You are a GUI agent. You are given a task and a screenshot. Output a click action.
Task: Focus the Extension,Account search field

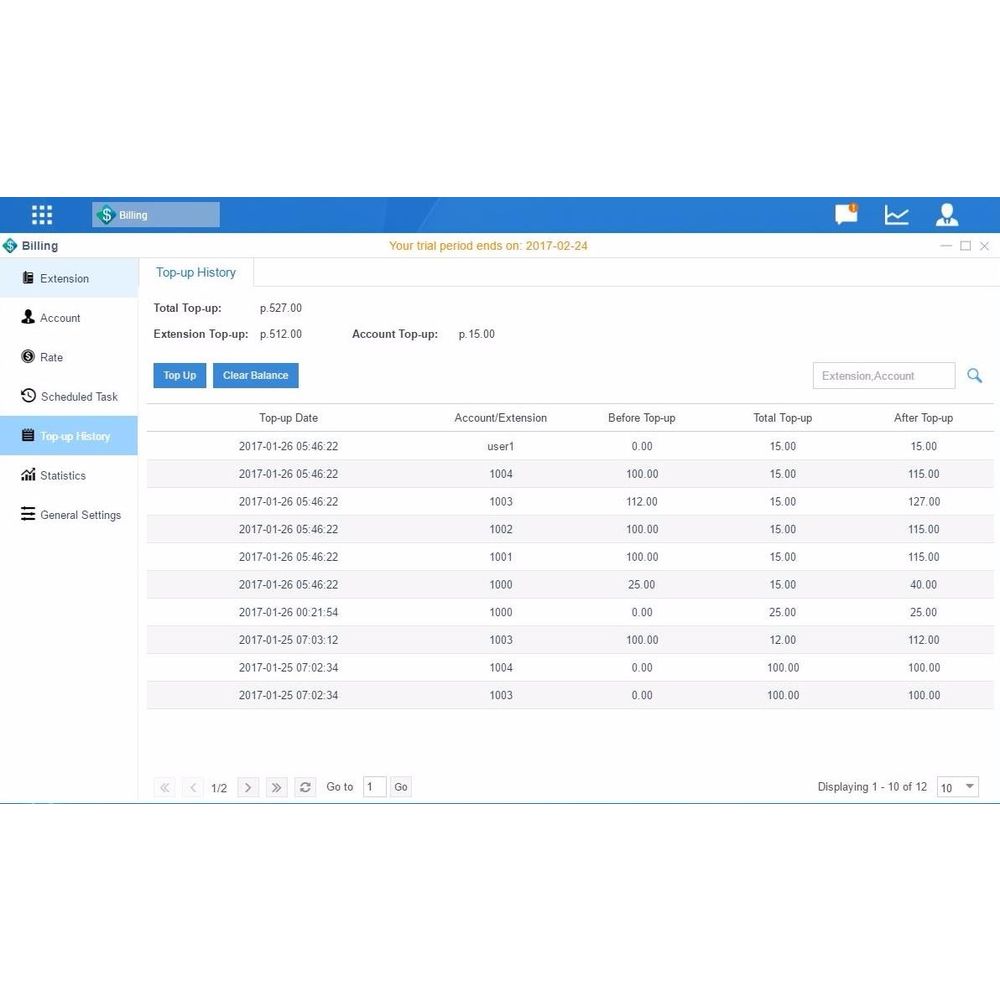click(x=884, y=376)
